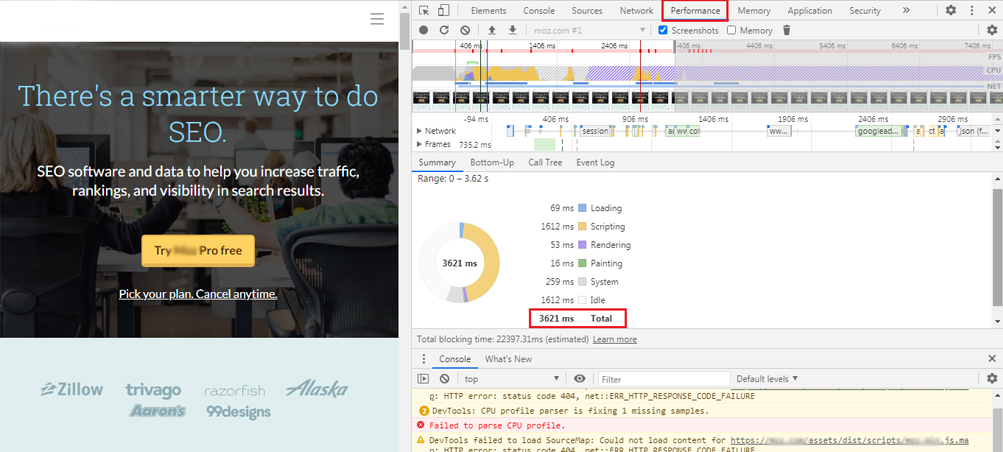Screen dimensions: 1003x452
Task: Click the record performance profile button
Action: (x=424, y=30)
